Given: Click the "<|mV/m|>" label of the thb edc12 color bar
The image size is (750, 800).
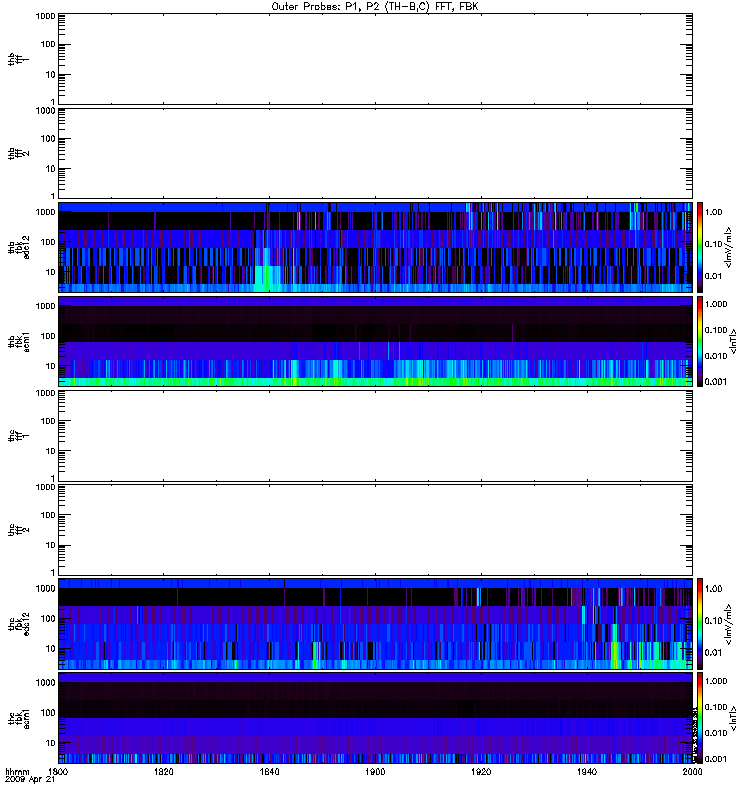Looking at the screenshot, I should (729, 247).
